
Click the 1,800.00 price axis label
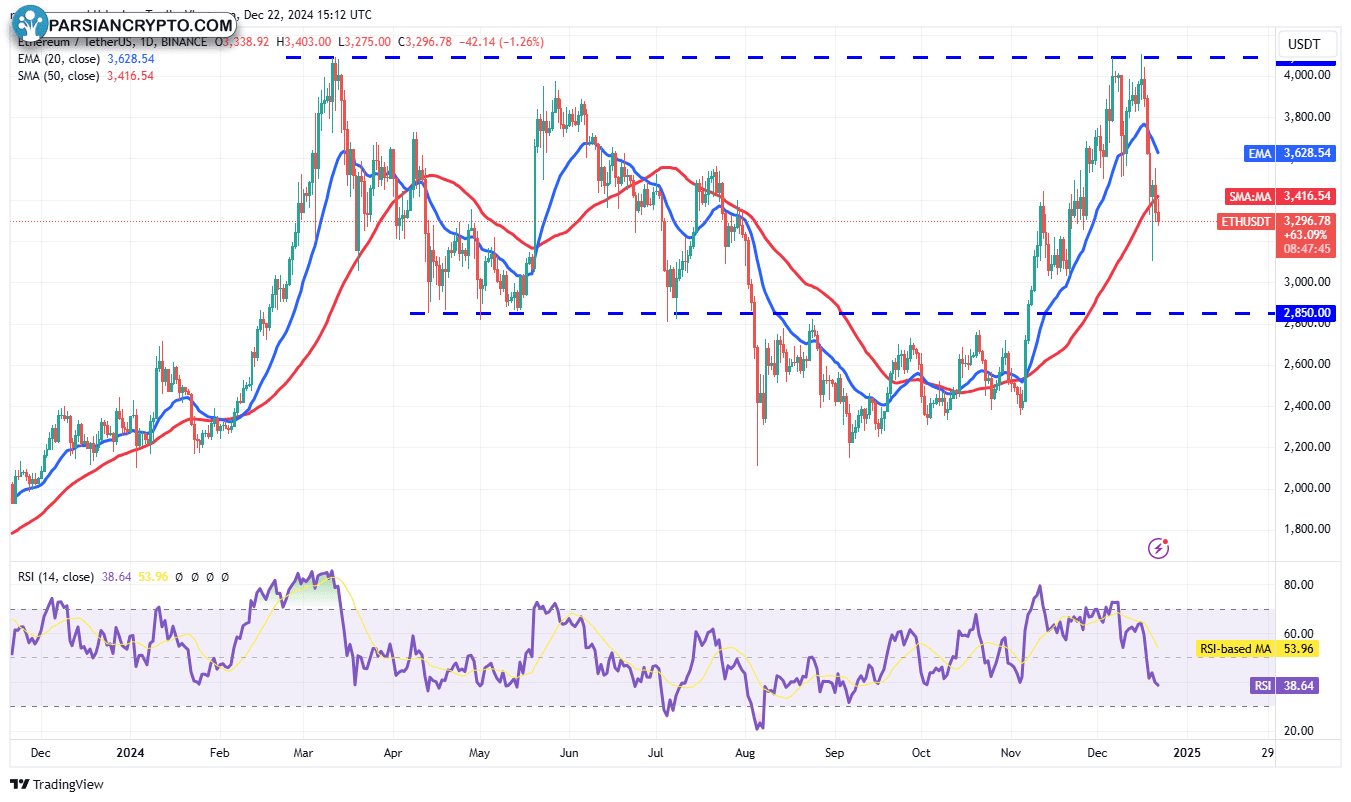point(1308,530)
